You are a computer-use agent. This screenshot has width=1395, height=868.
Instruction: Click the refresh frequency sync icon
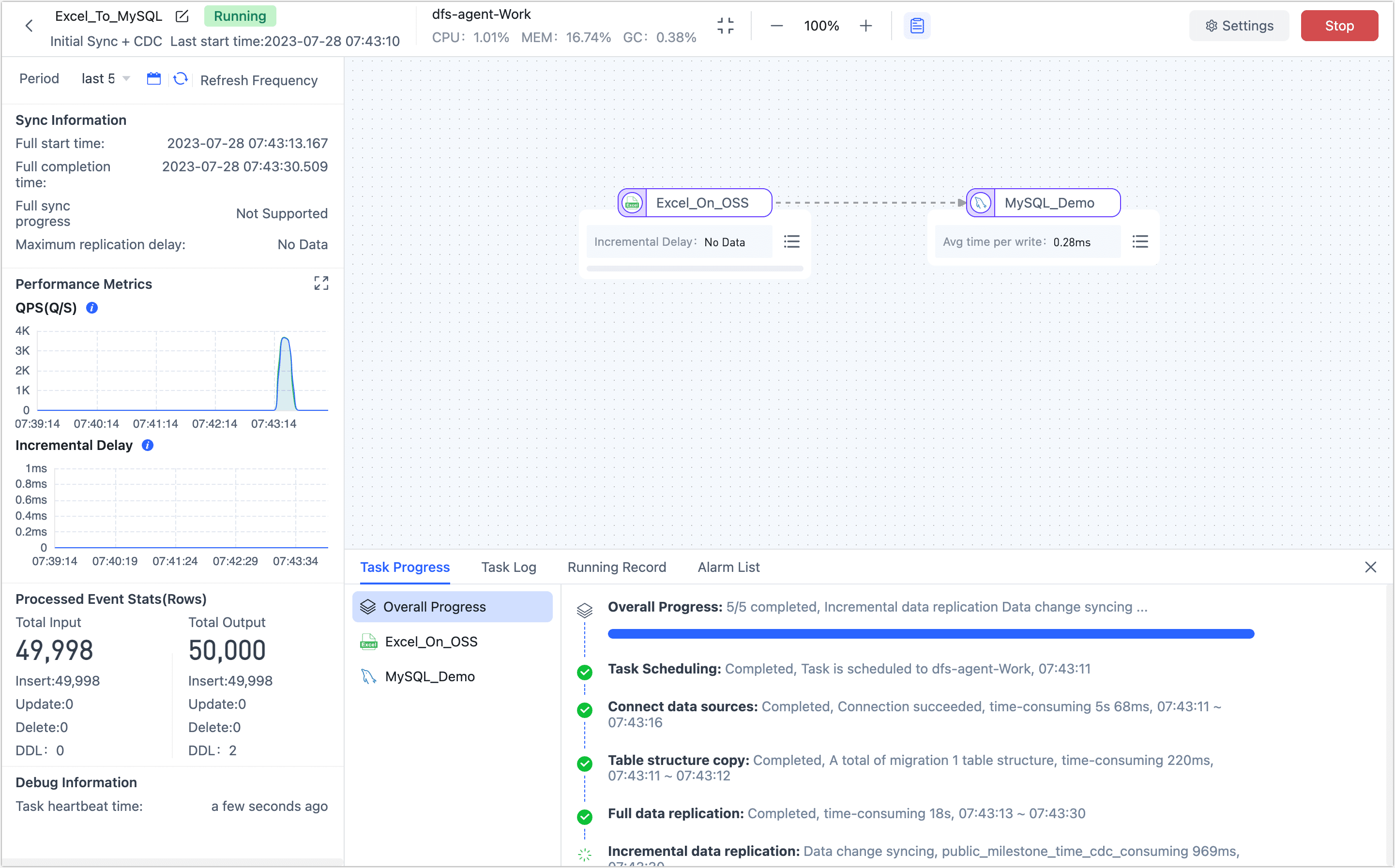click(181, 79)
